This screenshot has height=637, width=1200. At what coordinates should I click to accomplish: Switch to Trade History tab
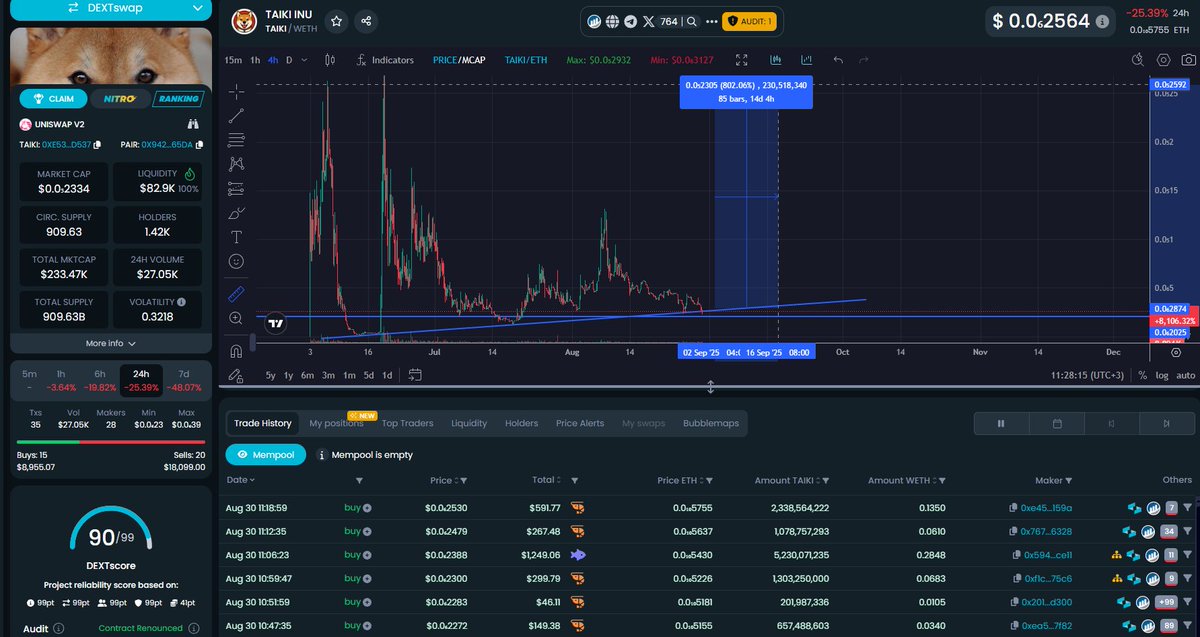(x=262, y=423)
